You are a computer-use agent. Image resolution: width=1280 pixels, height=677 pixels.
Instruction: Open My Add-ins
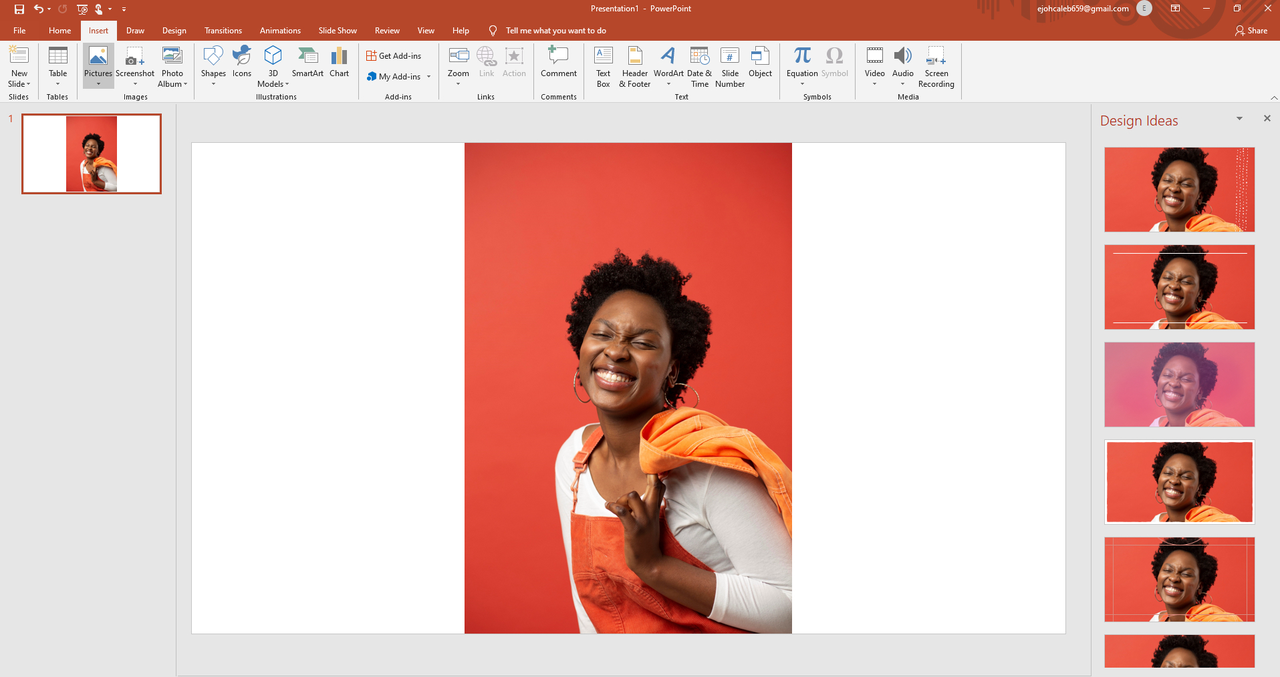(393, 76)
